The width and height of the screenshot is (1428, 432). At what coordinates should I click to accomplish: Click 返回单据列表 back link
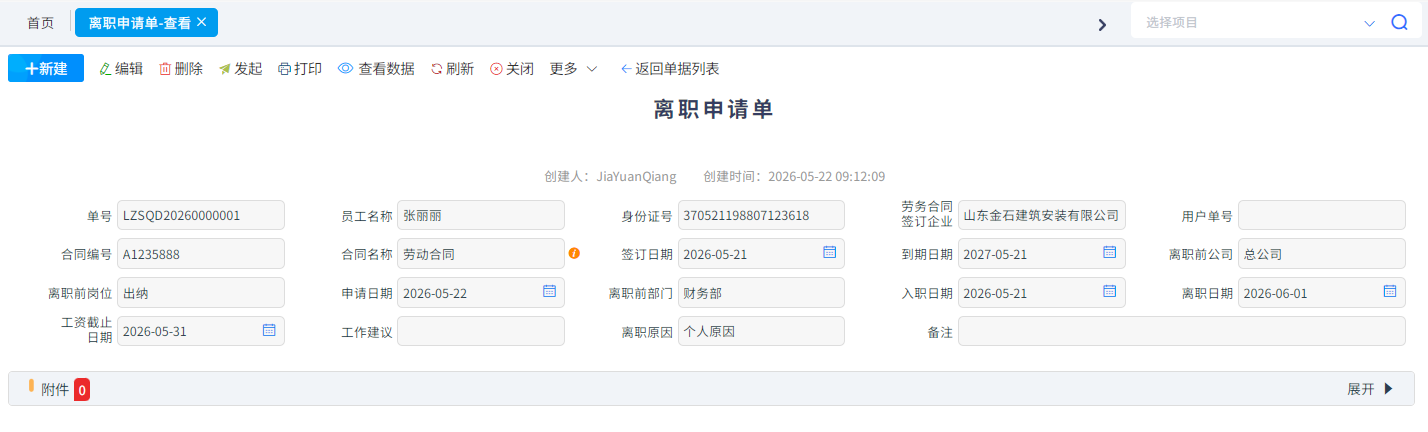pyautogui.click(x=670, y=69)
